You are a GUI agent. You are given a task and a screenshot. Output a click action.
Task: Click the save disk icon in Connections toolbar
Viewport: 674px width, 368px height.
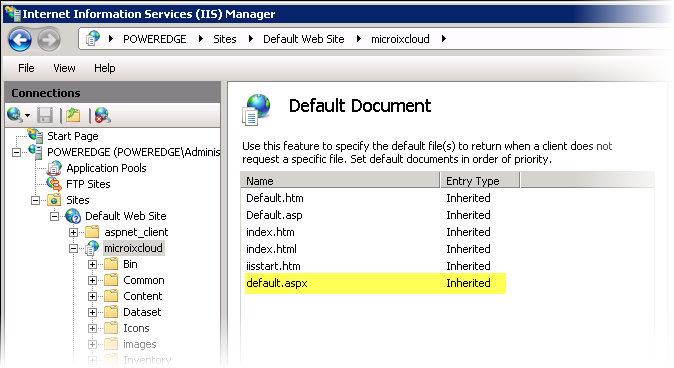(x=45, y=115)
